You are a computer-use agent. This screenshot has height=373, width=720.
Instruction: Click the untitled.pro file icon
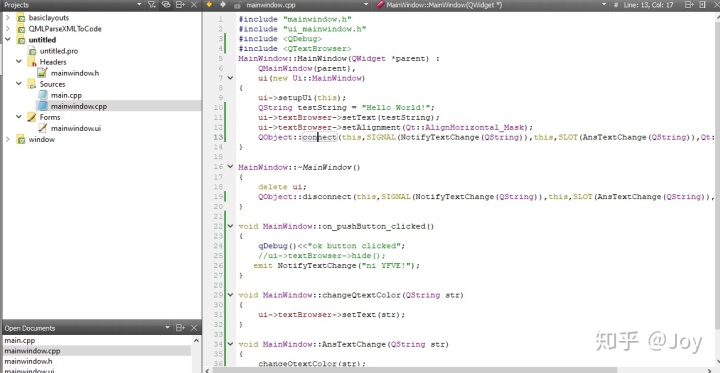(32, 51)
